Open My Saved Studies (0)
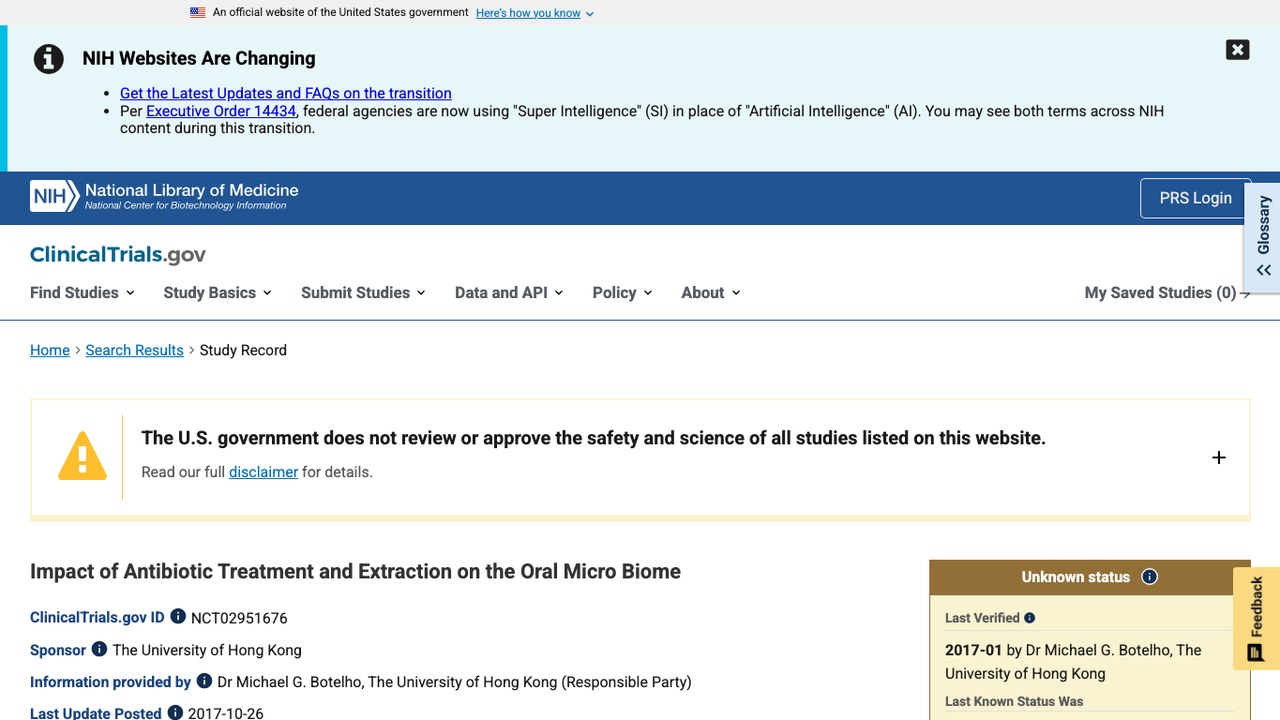Image resolution: width=1280 pixels, height=720 pixels. (1167, 292)
